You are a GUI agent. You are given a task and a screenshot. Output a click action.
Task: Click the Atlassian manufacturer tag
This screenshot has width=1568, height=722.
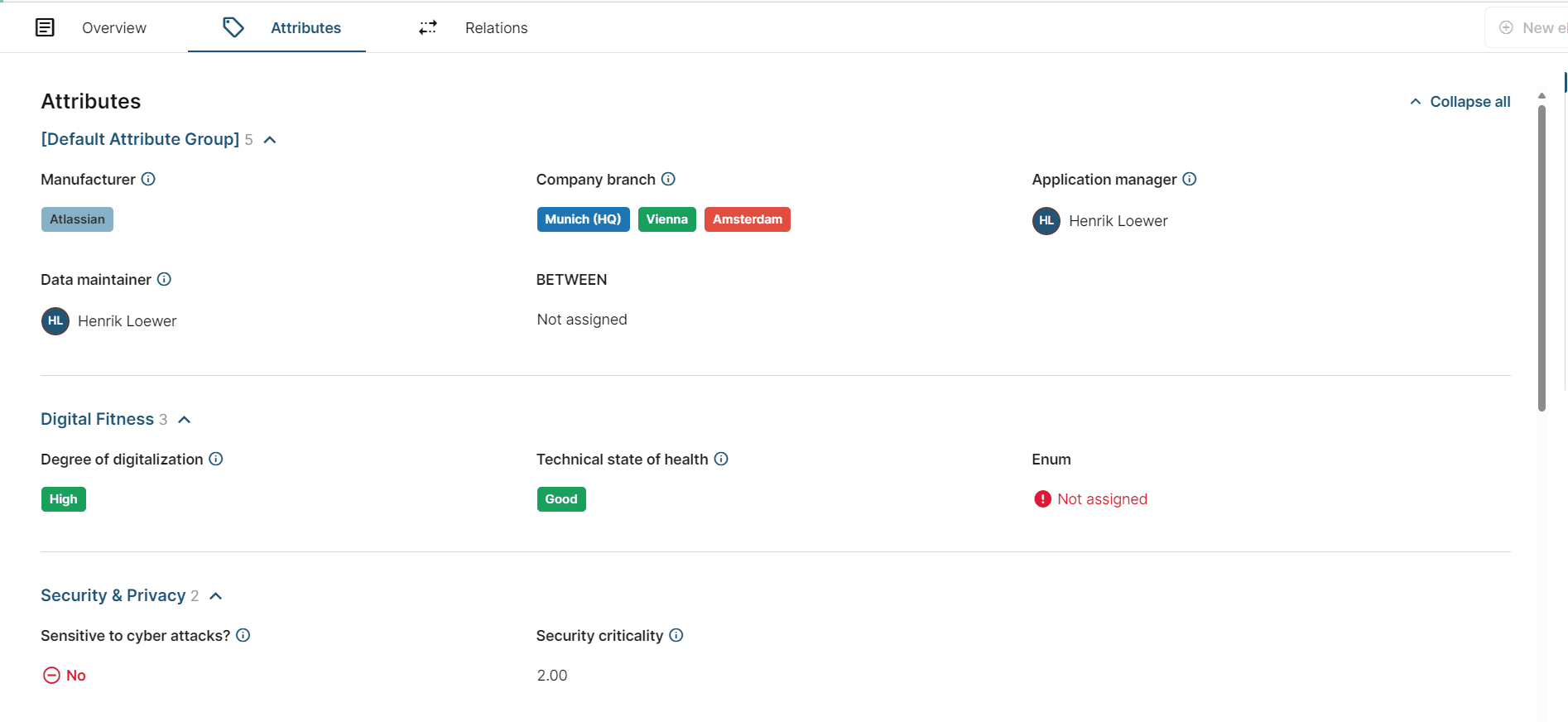coord(77,219)
